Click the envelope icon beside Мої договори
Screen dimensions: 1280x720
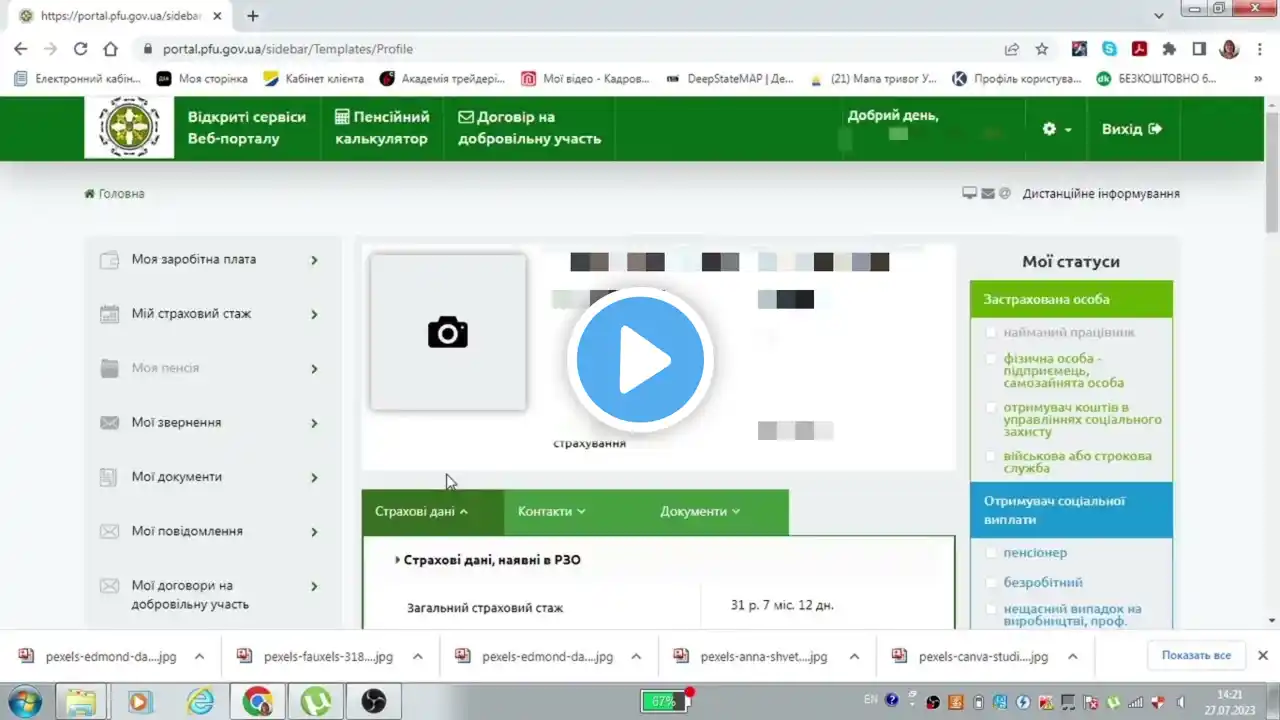[110, 586]
